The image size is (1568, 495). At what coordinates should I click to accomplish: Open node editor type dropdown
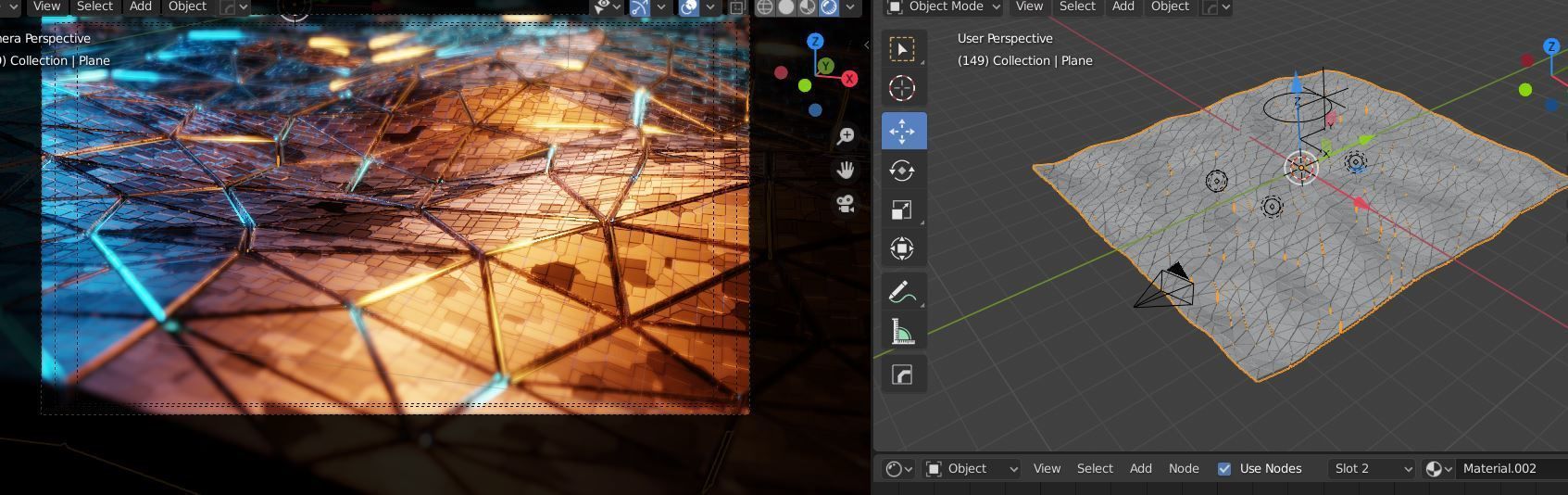click(x=898, y=469)
